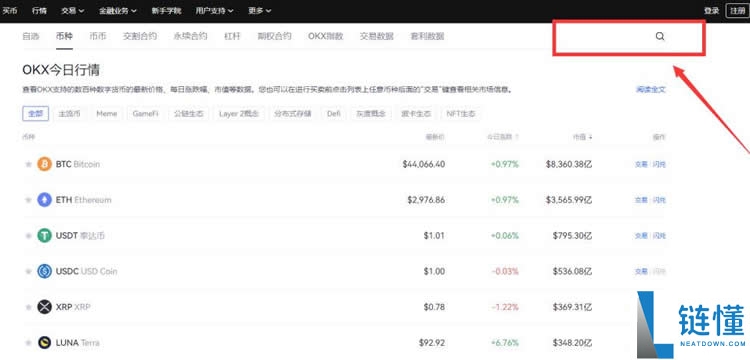
Task: Sort by 市值 column arrow
Action: (590, 137)
